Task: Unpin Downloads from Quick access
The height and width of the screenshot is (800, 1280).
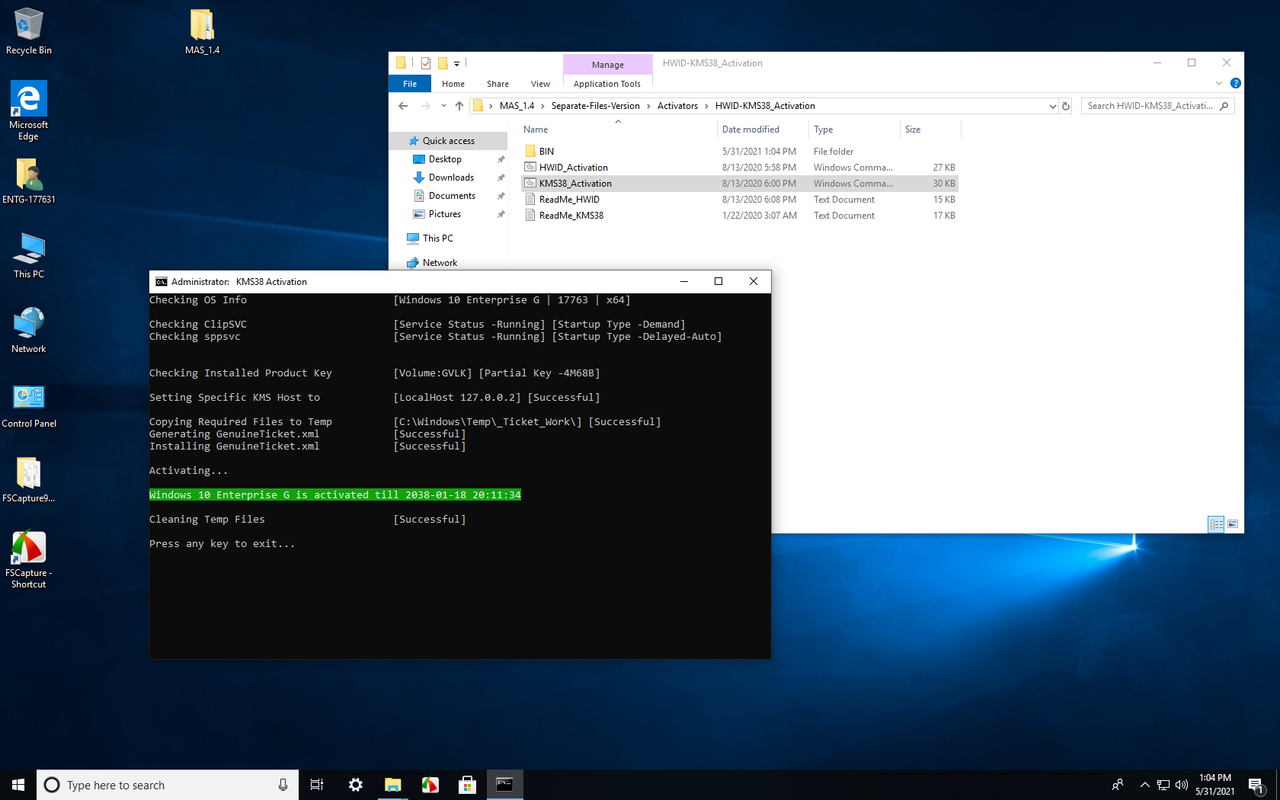Action: (x=501, y=178)
